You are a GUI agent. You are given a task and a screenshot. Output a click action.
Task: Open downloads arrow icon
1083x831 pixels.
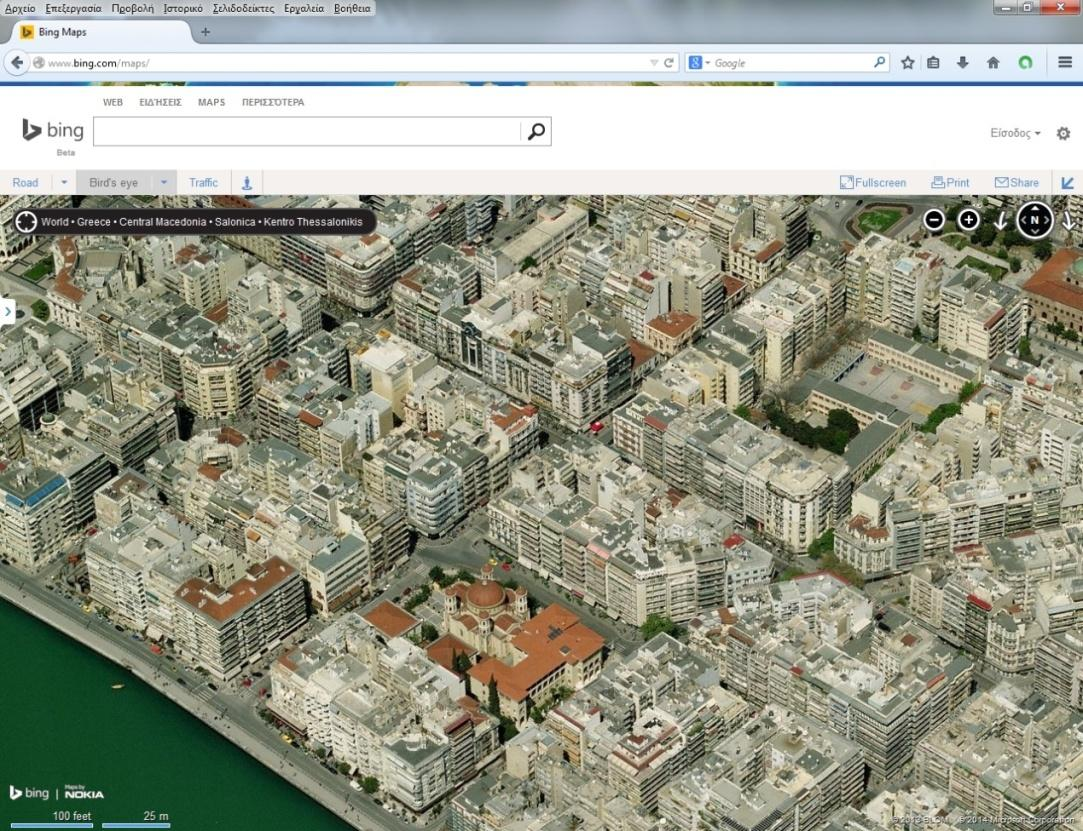(962, 63)
